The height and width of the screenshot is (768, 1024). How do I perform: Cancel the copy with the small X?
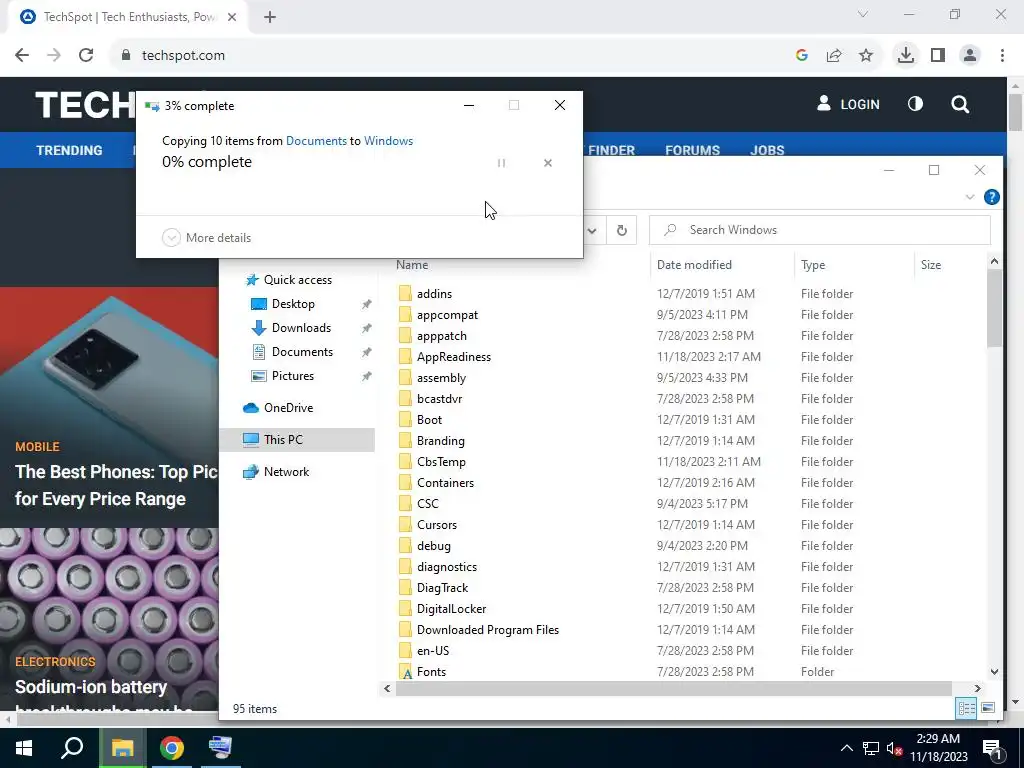coord(548,163)
